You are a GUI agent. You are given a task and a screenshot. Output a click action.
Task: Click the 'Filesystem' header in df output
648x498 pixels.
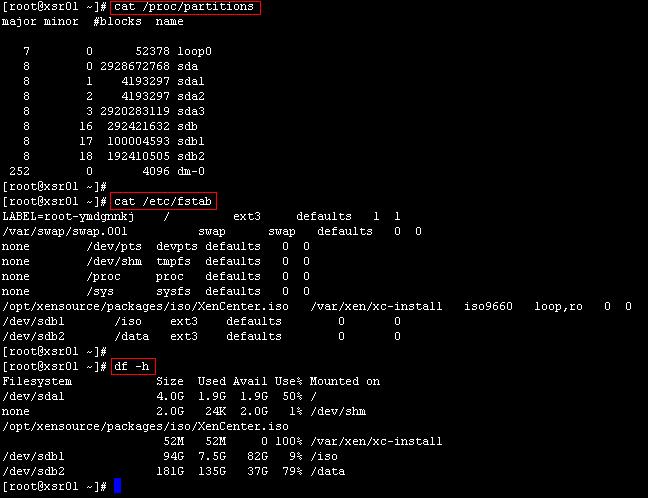(x=37, y=381)
